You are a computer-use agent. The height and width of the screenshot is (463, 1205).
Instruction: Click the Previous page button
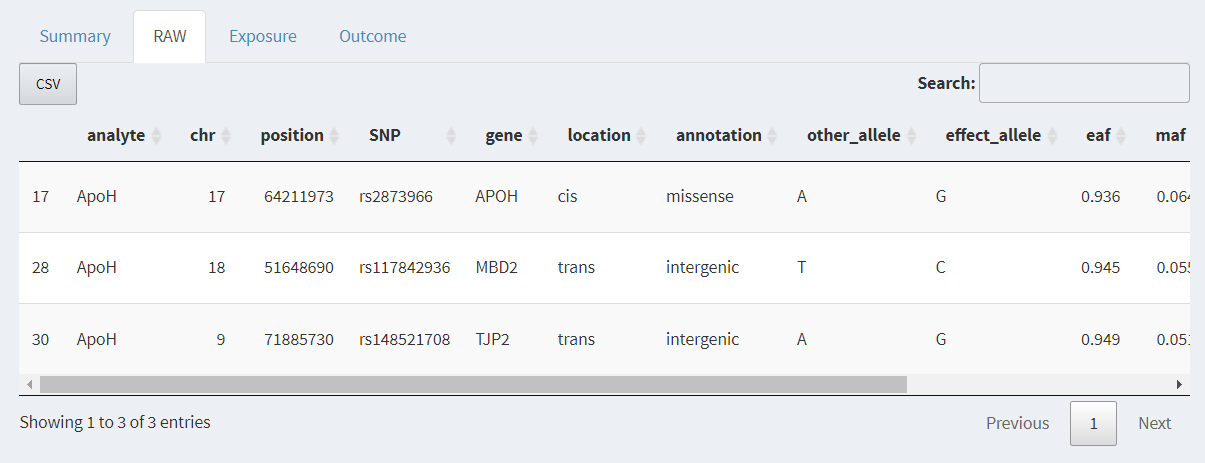tap(1017, 423)
